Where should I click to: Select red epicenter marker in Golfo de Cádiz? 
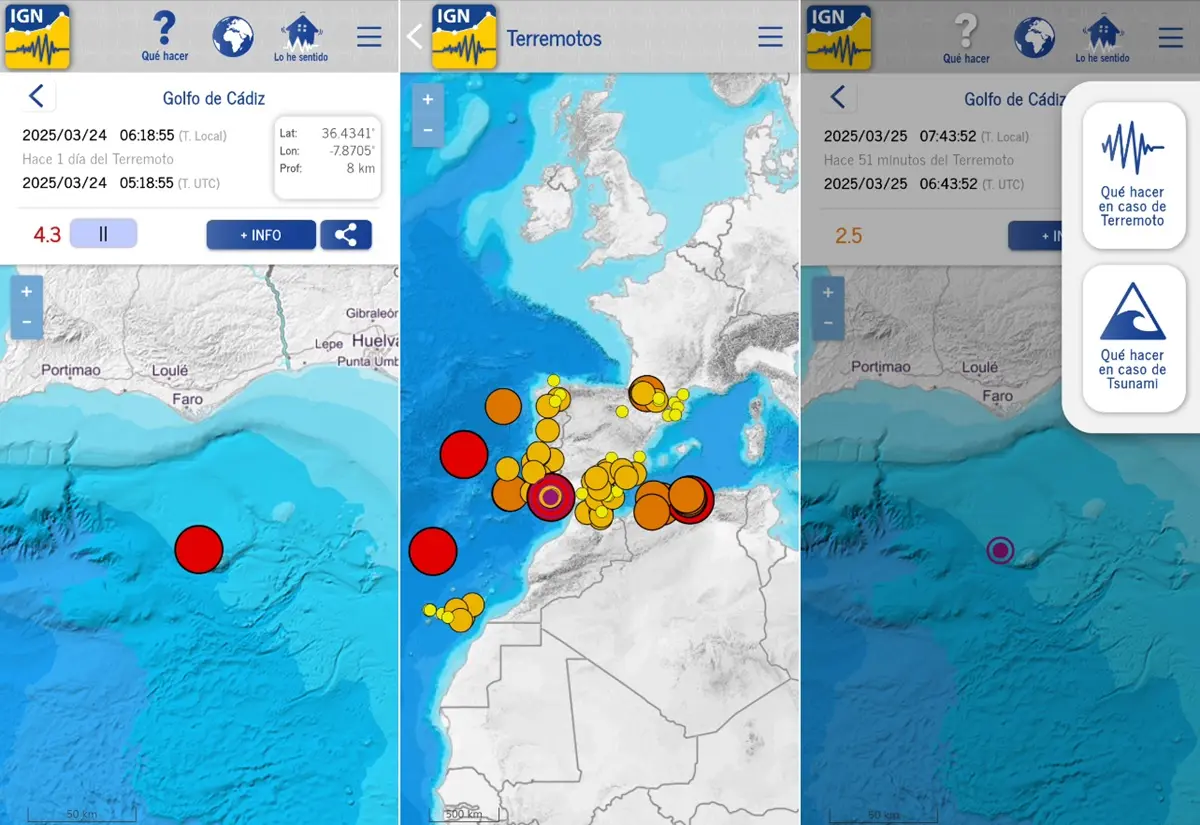(x=198, y=549)
